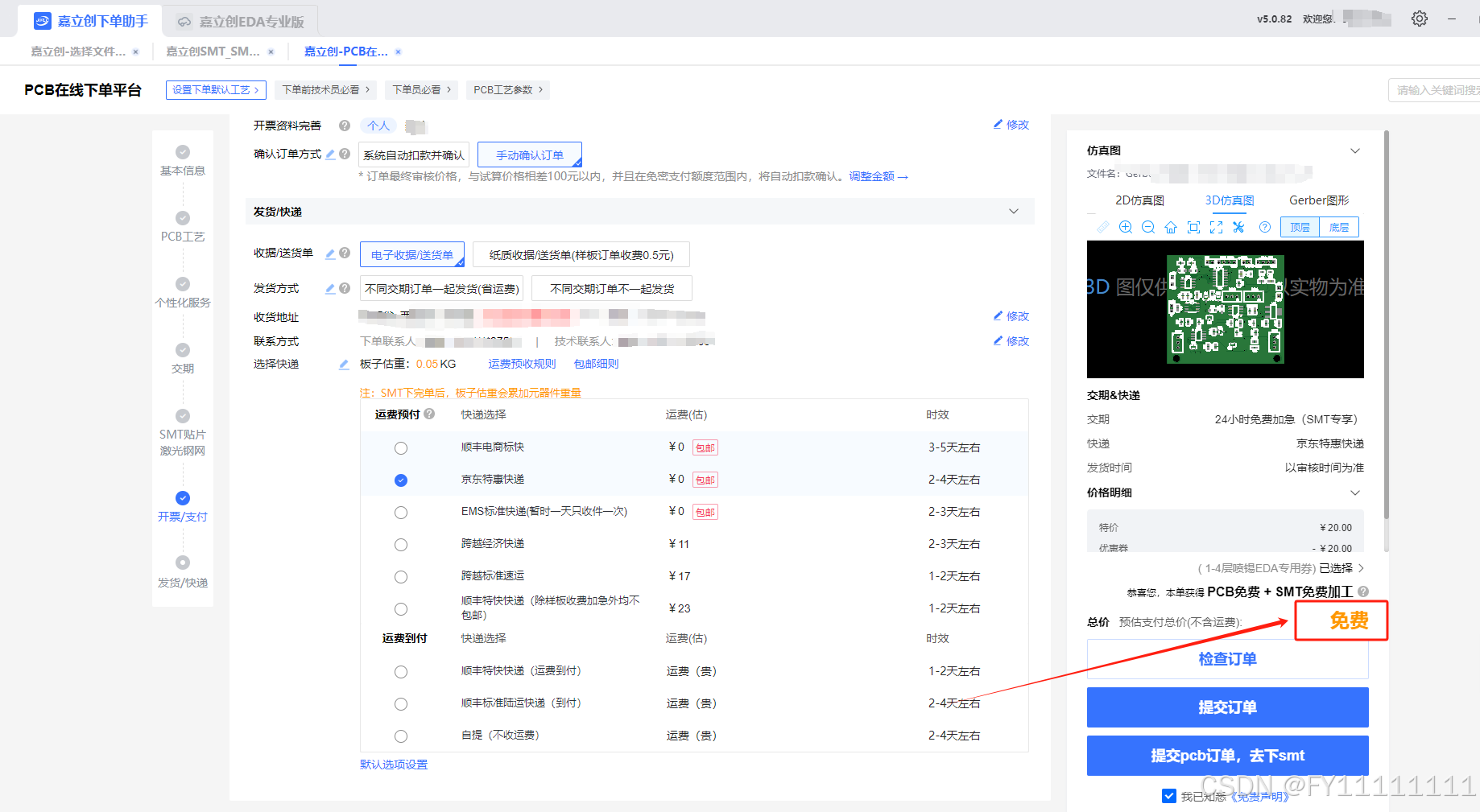Collapse the 价格明细 section
This screenshot has height=812, width=1480.
click(1355, 493)
